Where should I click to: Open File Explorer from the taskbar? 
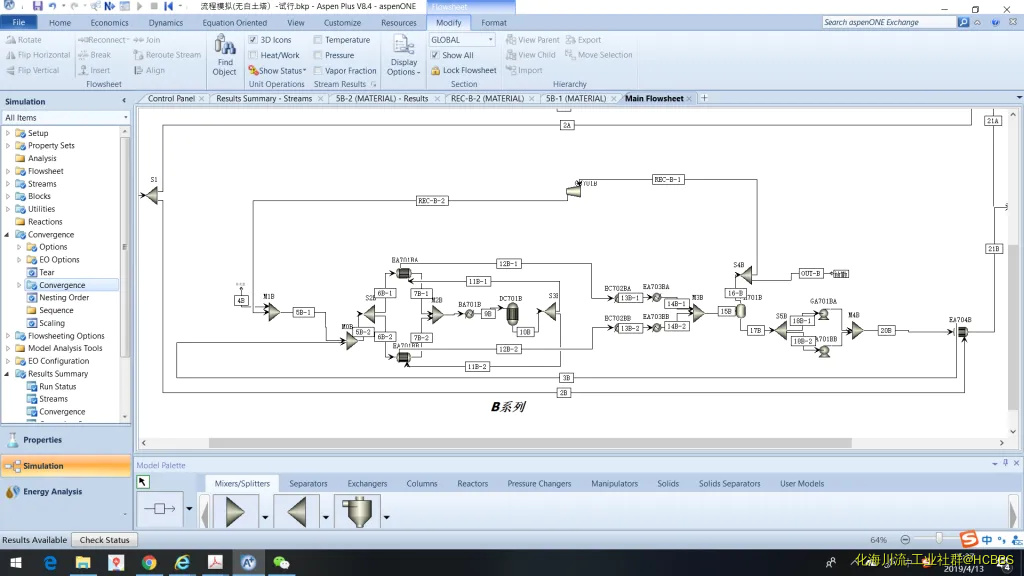tap(83, 562)
